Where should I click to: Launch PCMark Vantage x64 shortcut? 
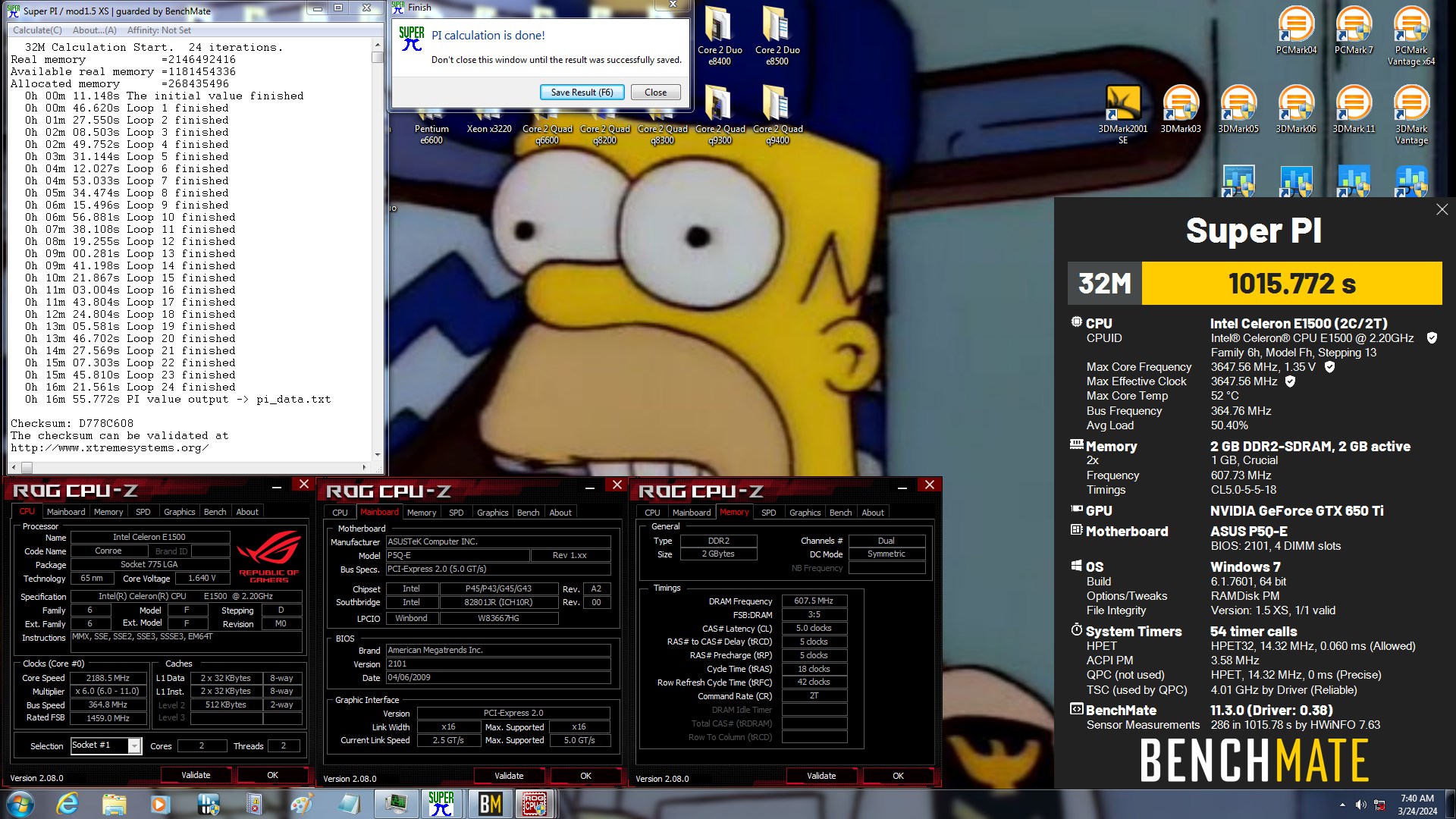tap(1411, 36)
